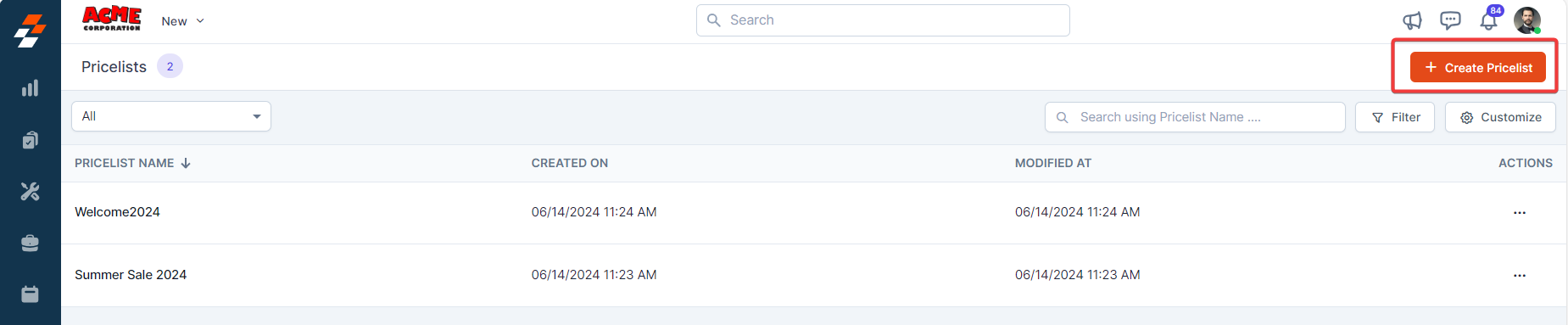The width and height of the screenshot is (1568, 325).
Task: Click the megaphone announcements icon
Action: [x=1412, y=20]
